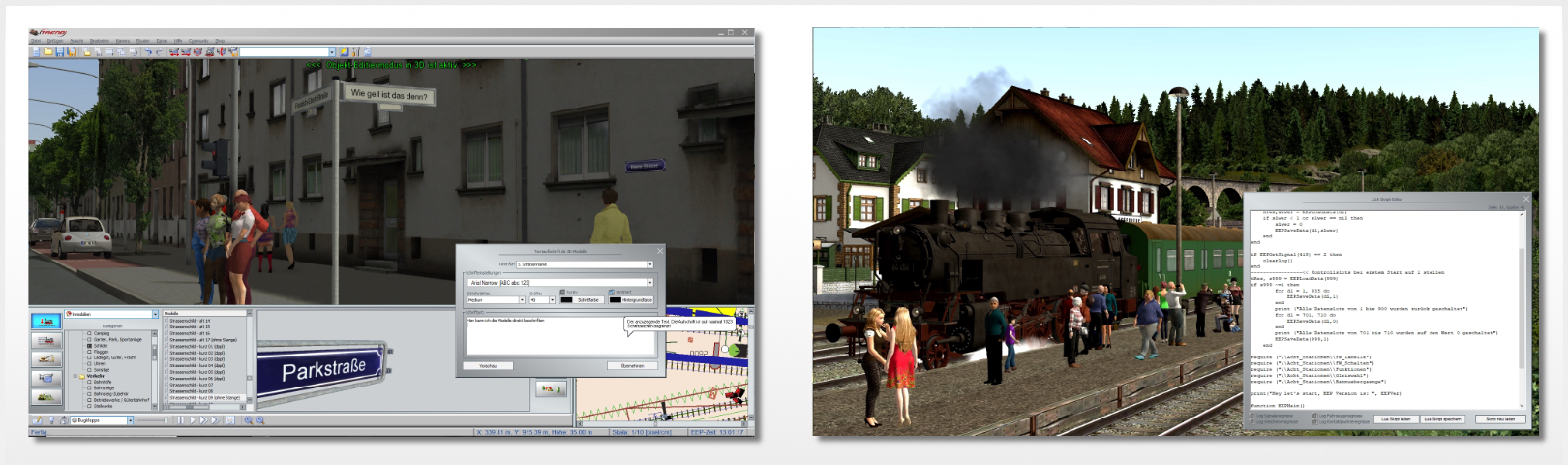Open the Bugklappe dropdown in the bottom toolbar
The width and height of the screenshot is (1568, 465).
pyautogui.click(x=130, y=420)
